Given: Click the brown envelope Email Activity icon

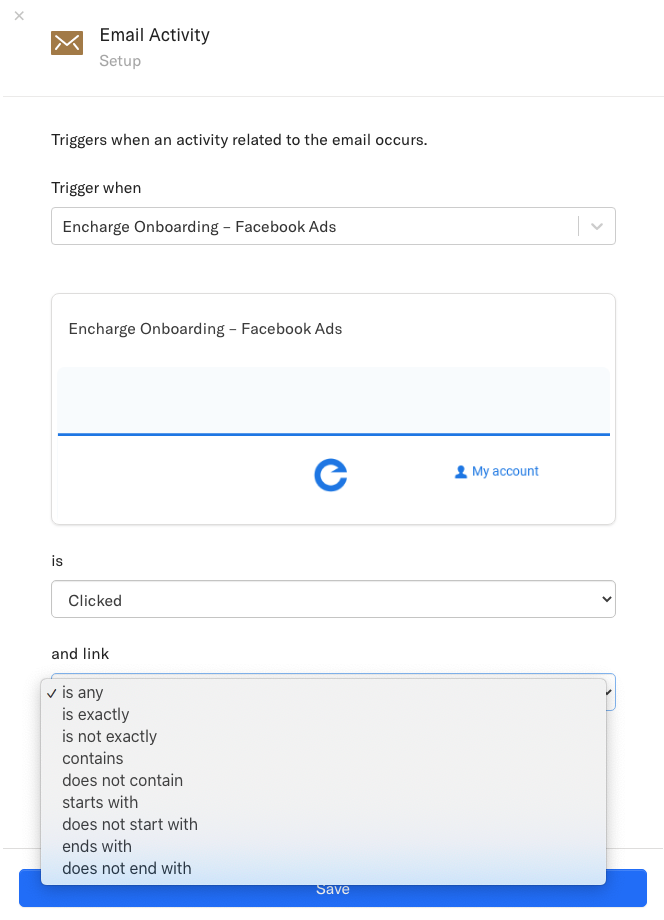Looking at the screenshot, I should (67, 43).
